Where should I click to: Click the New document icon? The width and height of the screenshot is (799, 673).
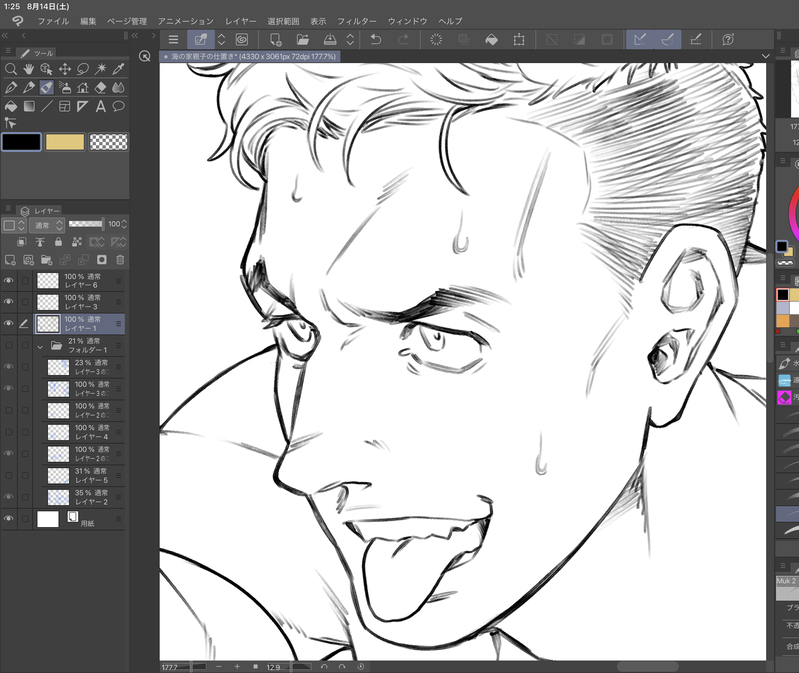point(275,40)
